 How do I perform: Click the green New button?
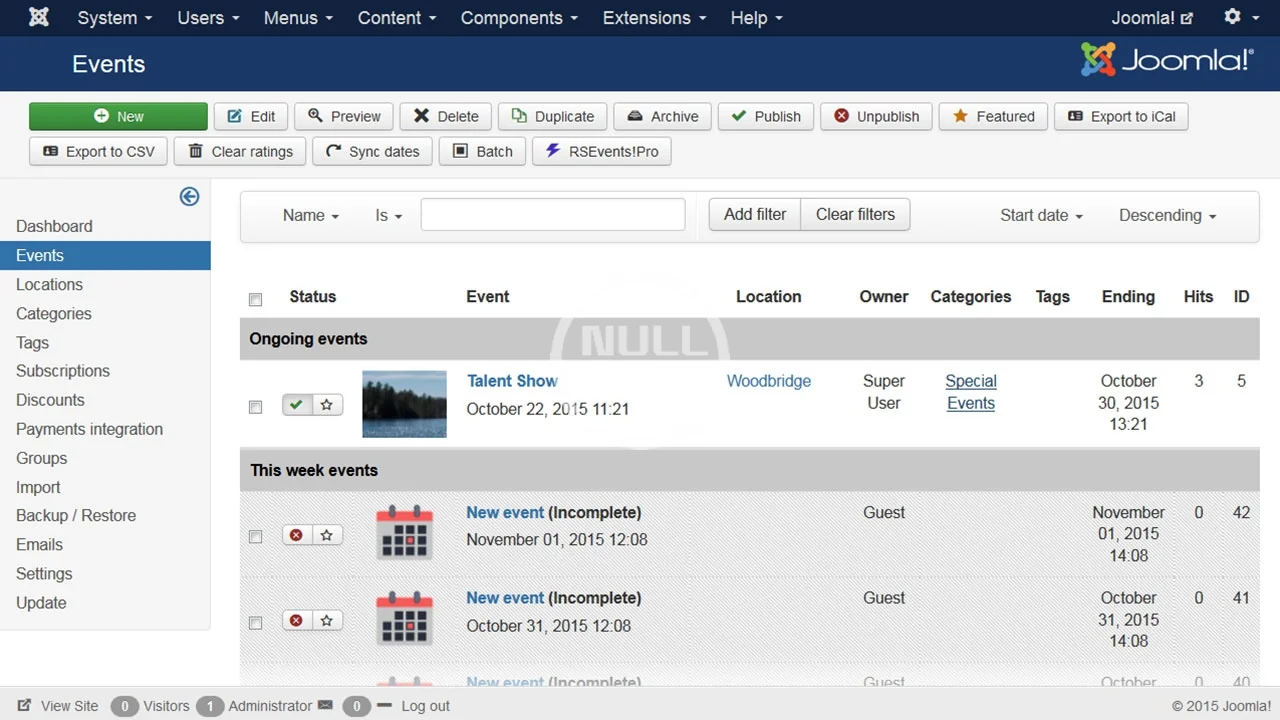(x=118, y=116)
